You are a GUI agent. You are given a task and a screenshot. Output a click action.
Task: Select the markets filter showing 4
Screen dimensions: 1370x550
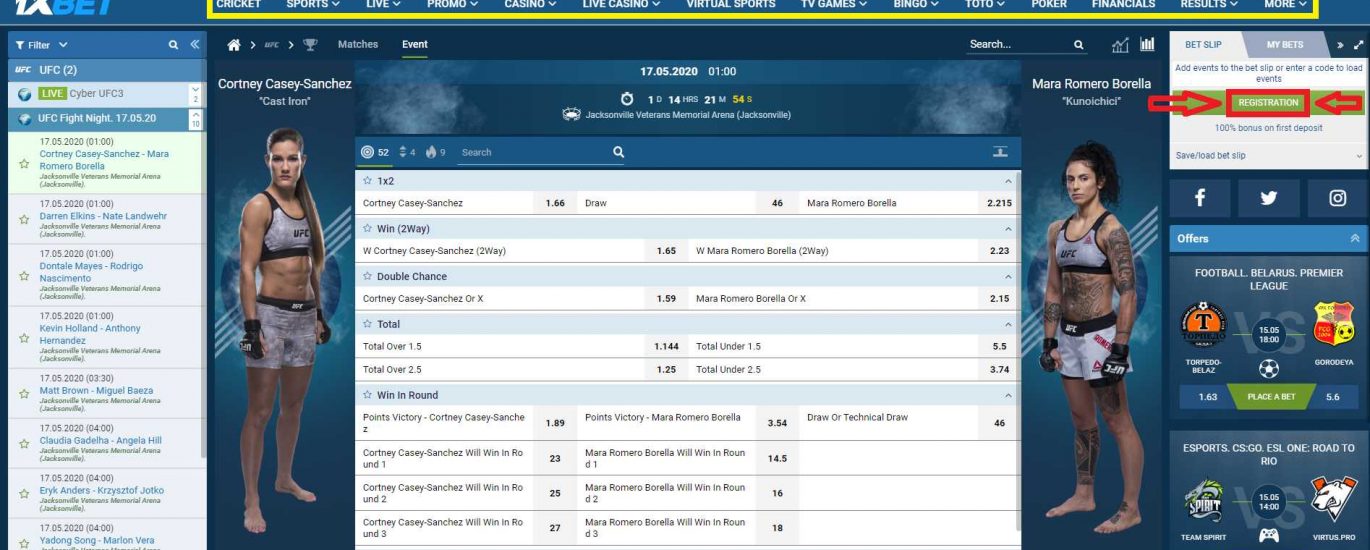[x=406, y=152]
